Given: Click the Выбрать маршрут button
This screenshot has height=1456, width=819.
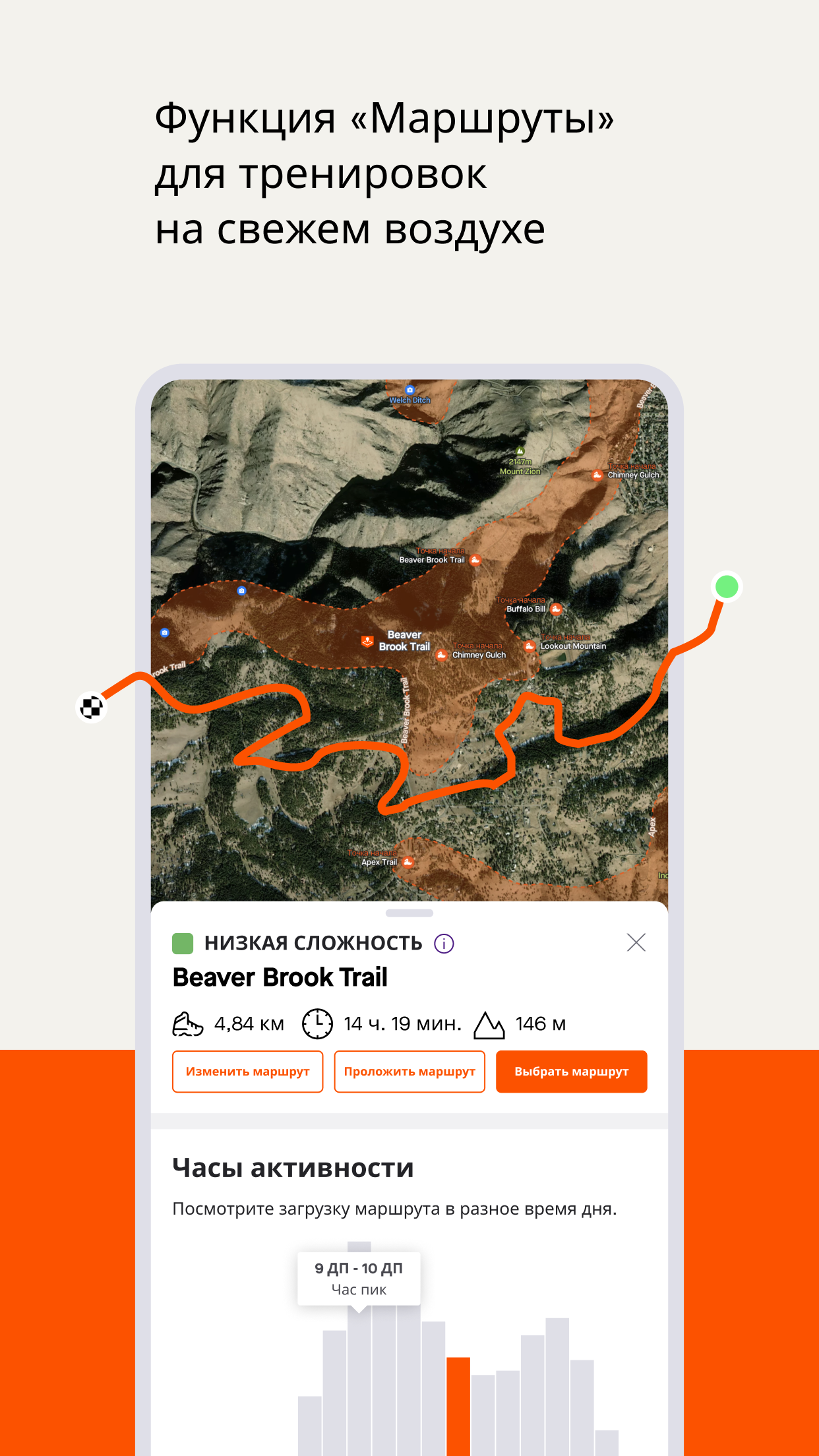Looking at the screenshot, I should [572, 1072].
